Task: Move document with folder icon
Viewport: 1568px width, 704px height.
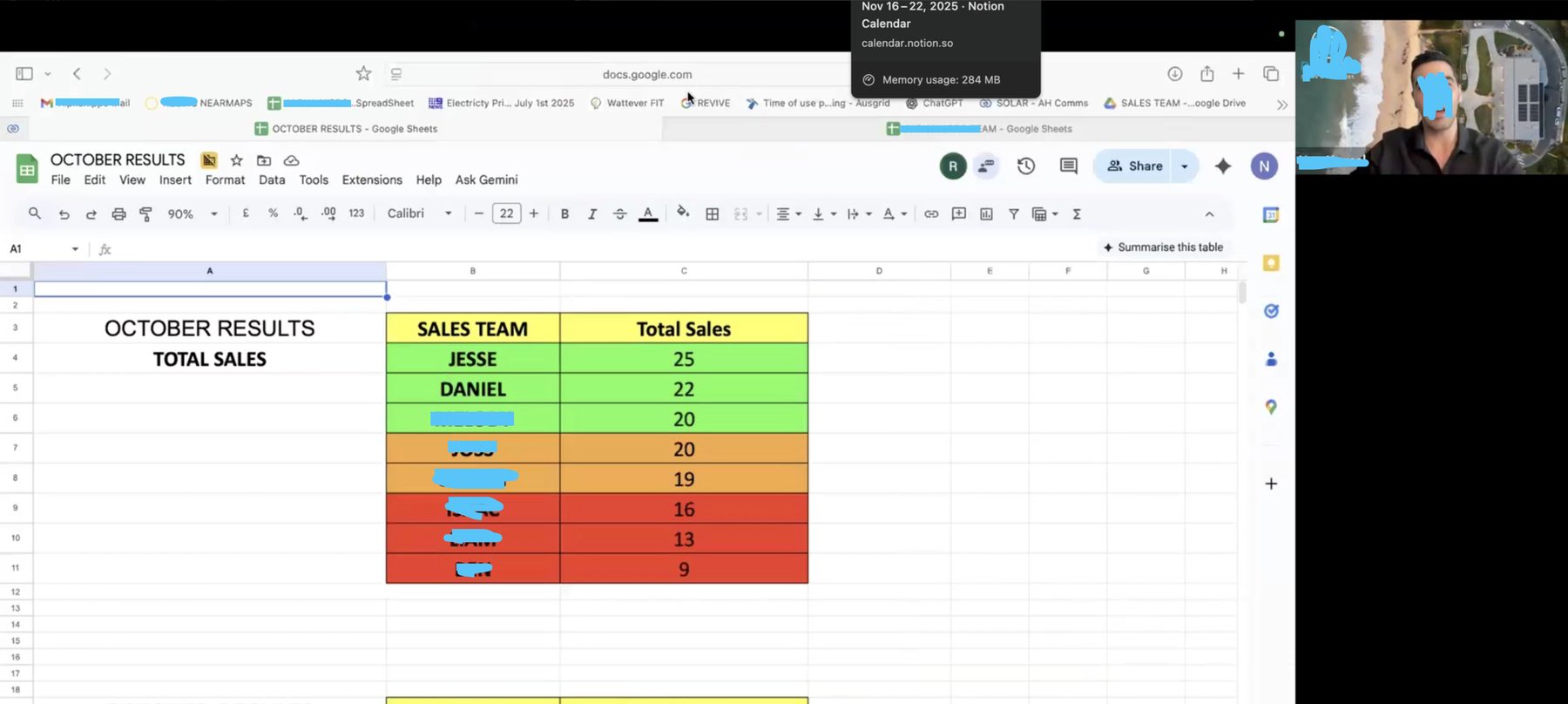Action: pos(264,160)
